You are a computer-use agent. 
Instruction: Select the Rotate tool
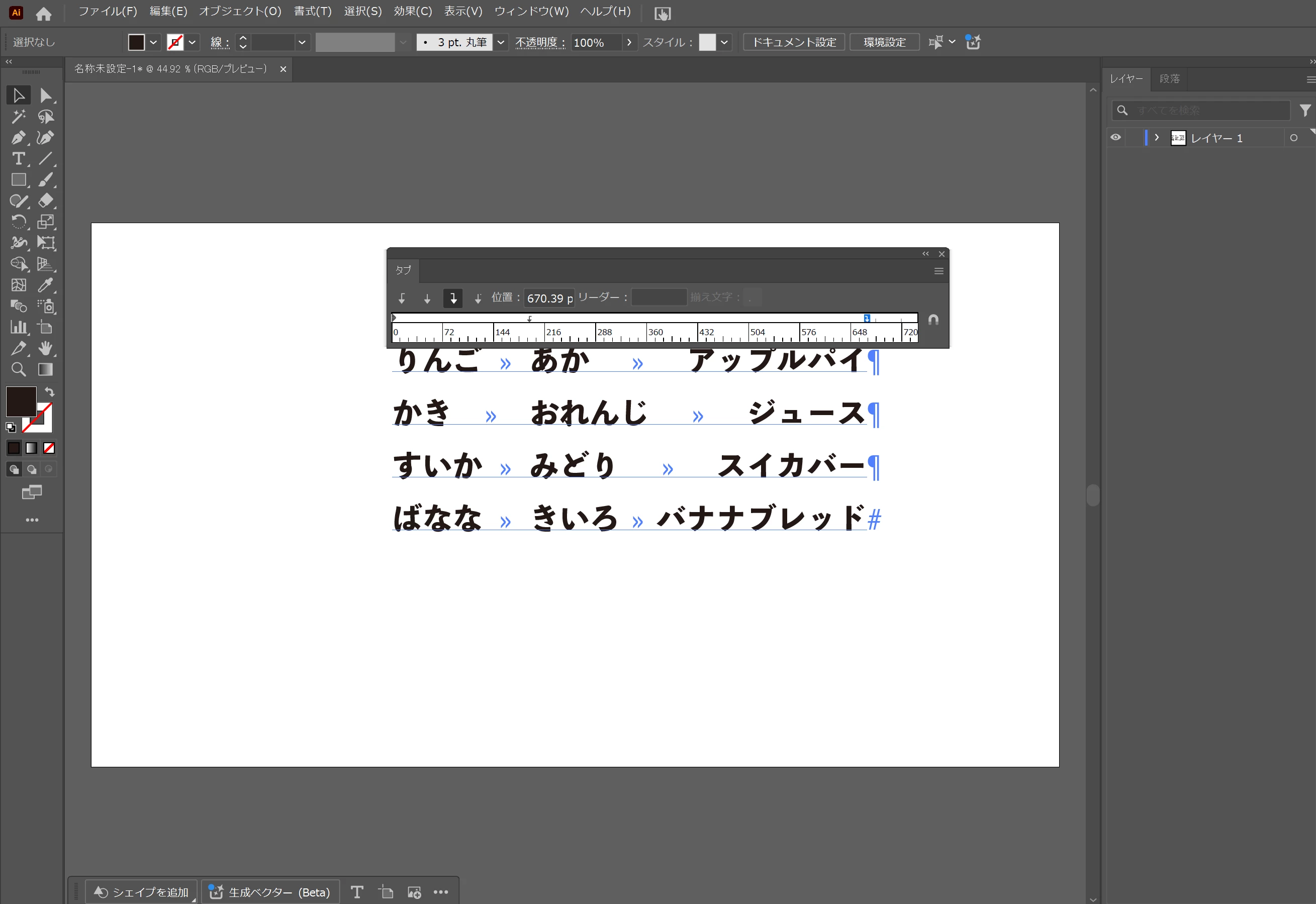pyautogui.click(x=18, y=222)
